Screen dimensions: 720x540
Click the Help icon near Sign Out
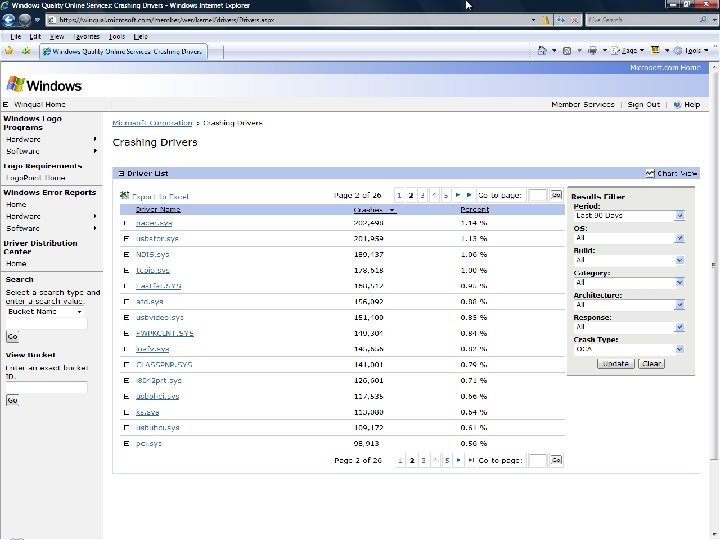pyautogui.click(x=677, y=105)
